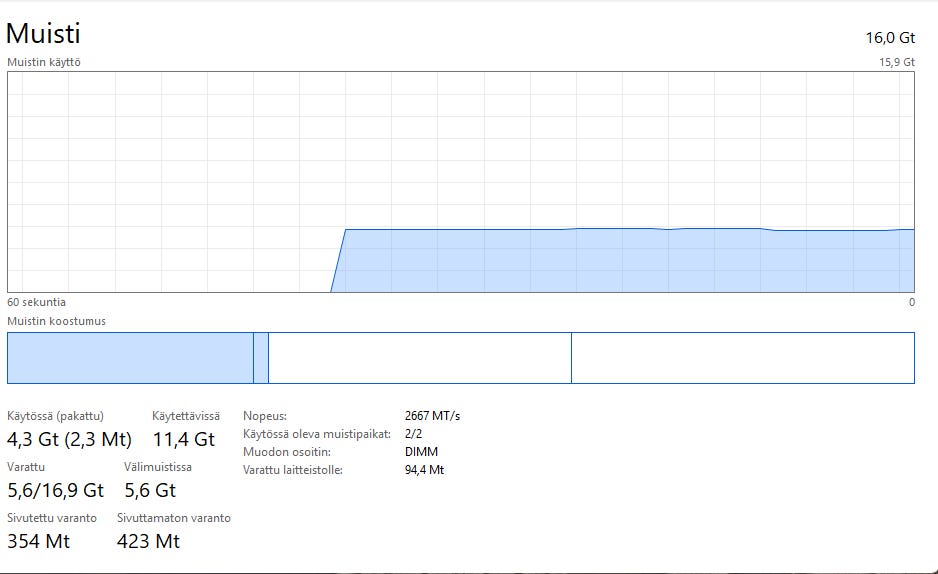The width and height of the screenshot is (938, 574).
Task: Click the Muisti heading
Action: click(43, 33)
